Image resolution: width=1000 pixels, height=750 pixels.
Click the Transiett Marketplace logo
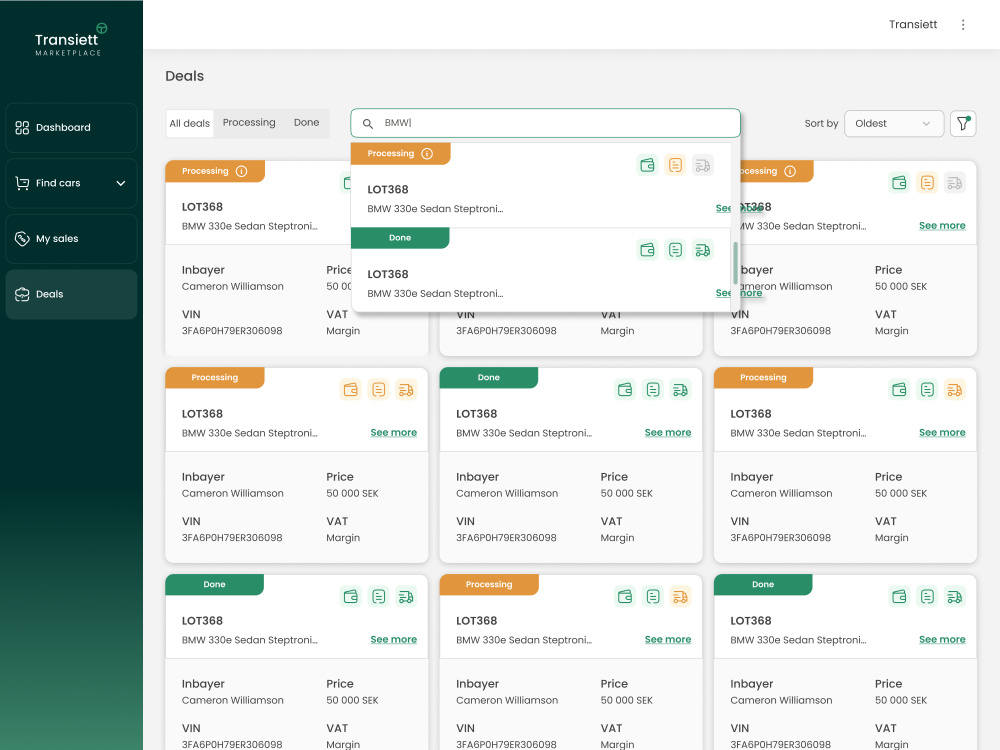[x=70, y=41]
